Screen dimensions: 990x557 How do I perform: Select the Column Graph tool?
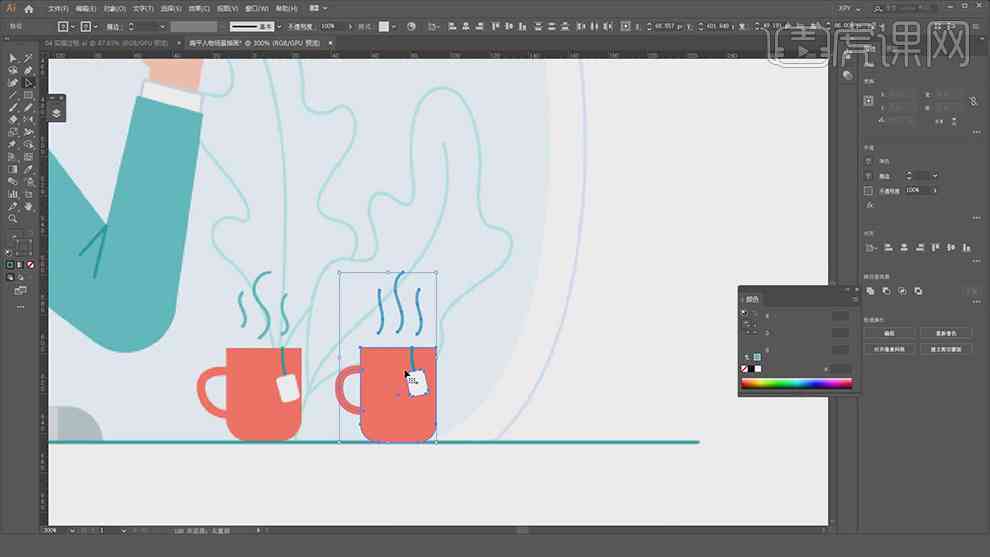[13, 194]
